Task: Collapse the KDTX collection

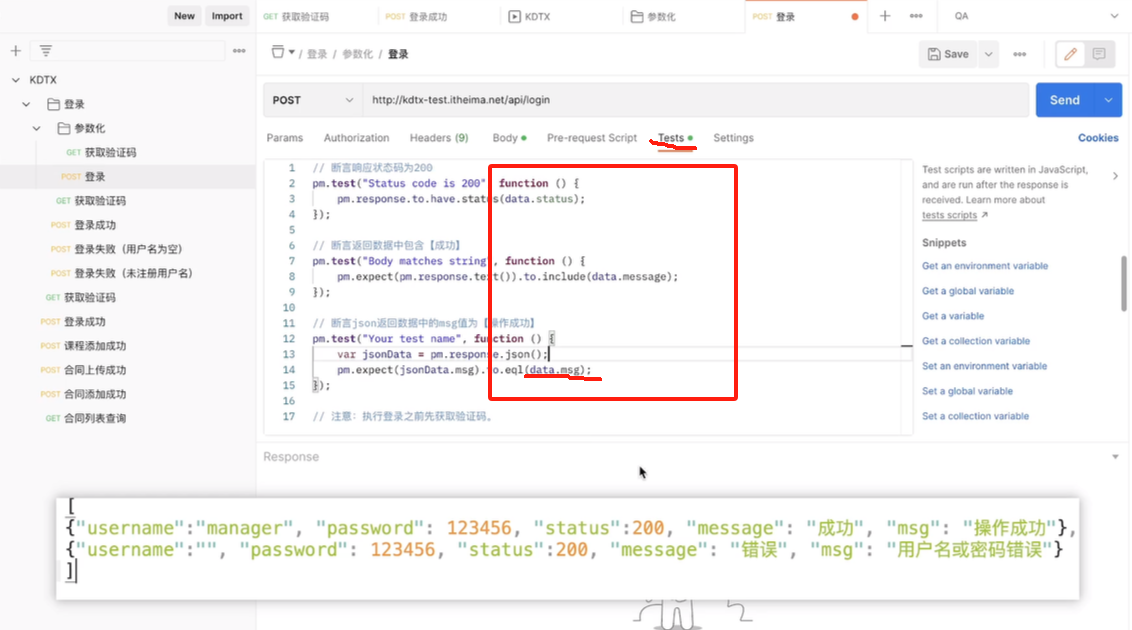Action: point(16,80)
